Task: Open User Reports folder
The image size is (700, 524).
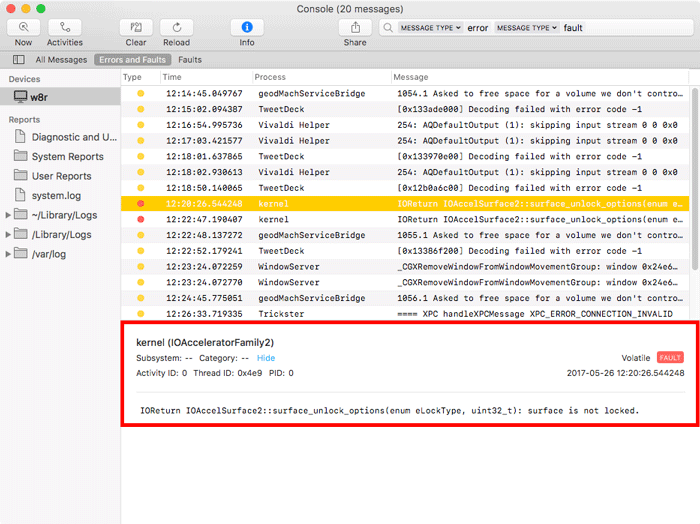Action: [x=53, y=176]
